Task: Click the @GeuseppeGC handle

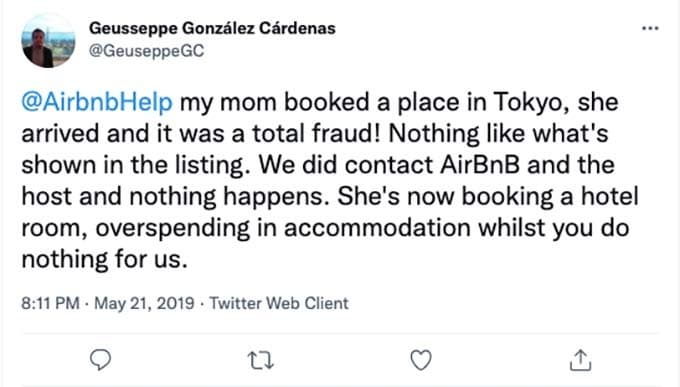Action: [147, 51]
